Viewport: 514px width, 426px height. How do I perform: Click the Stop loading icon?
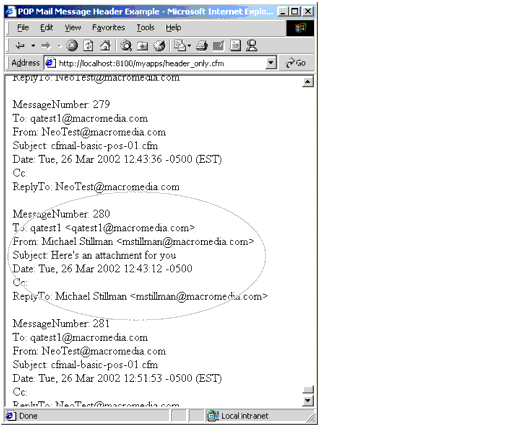tap(72, 45)
